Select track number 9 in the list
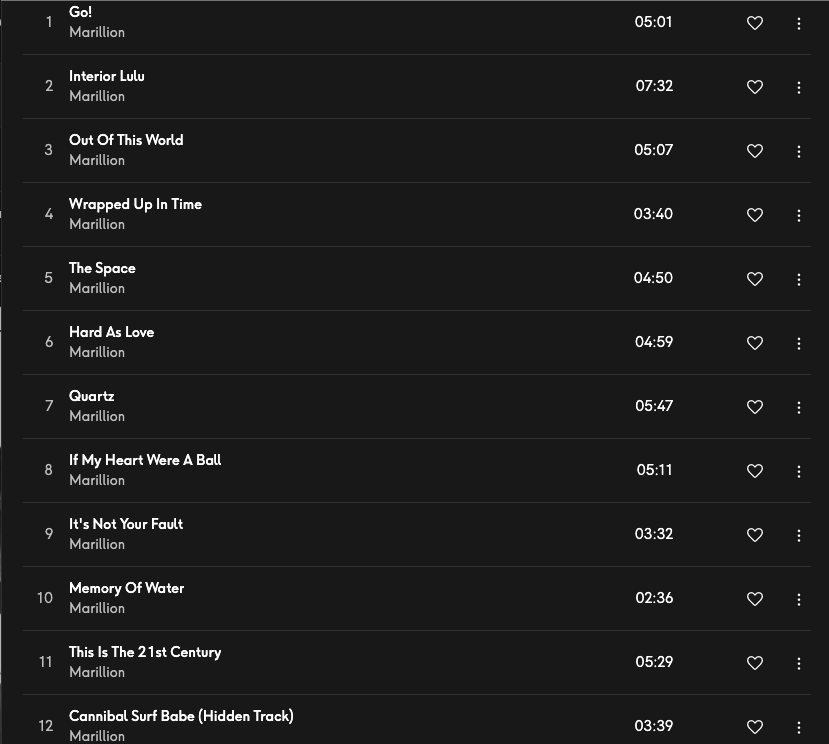Screen dimensions: 829x744 [48, 534]
